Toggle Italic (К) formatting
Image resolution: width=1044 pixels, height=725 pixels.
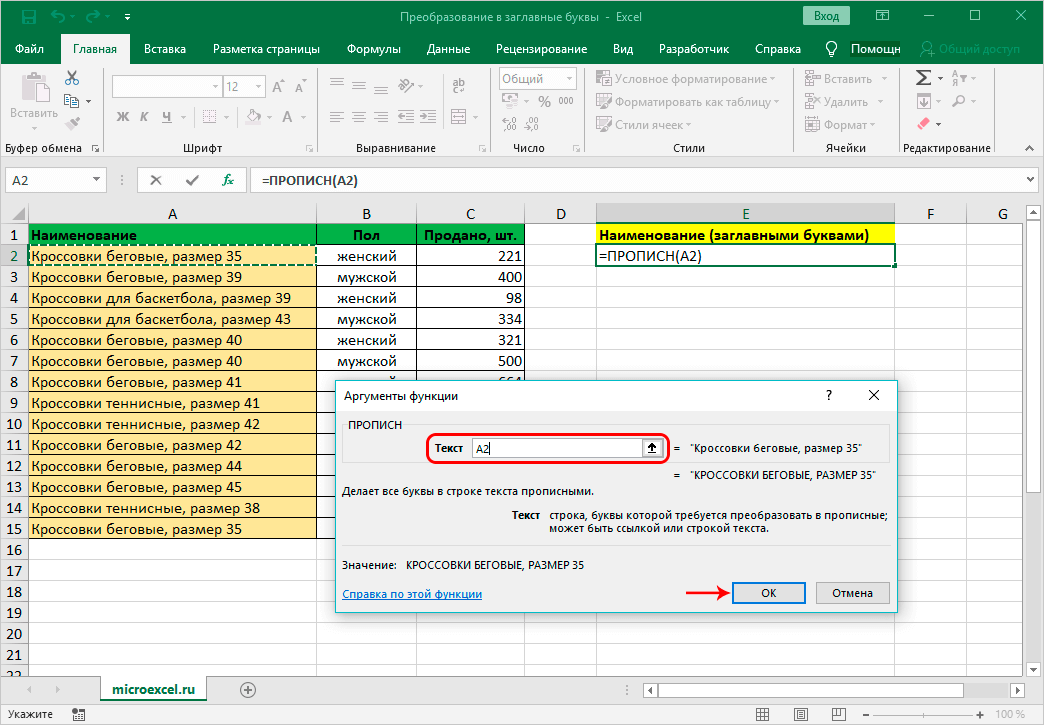coord(144,117)
